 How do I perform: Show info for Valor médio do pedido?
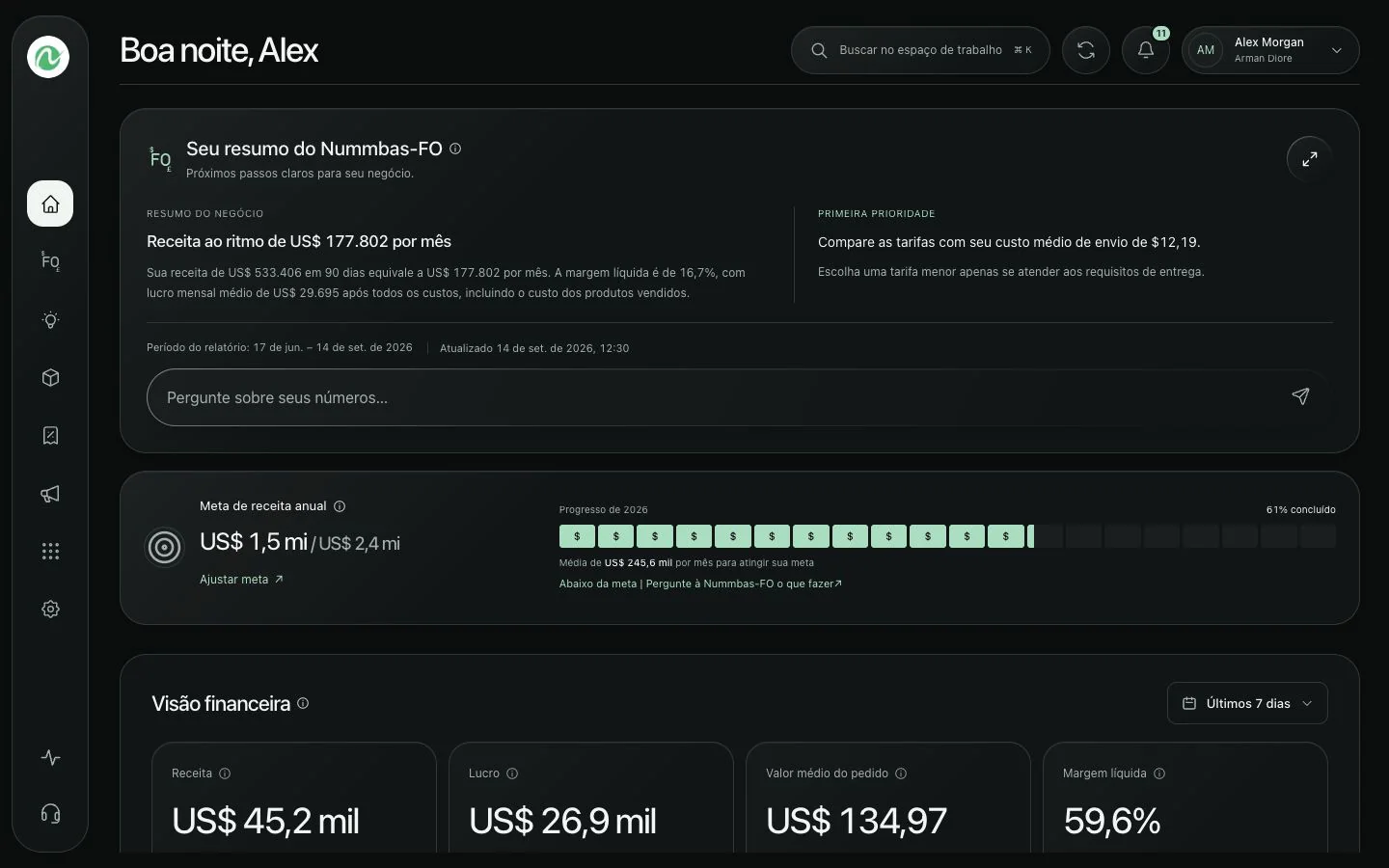901,773
